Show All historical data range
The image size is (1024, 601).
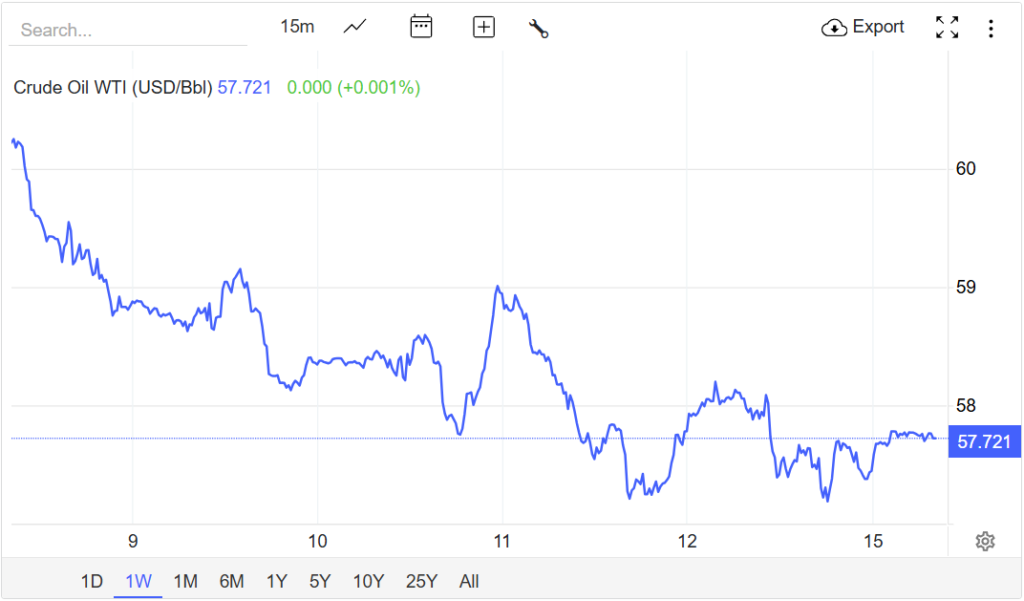pyautogui.click(x=468, y=581)
